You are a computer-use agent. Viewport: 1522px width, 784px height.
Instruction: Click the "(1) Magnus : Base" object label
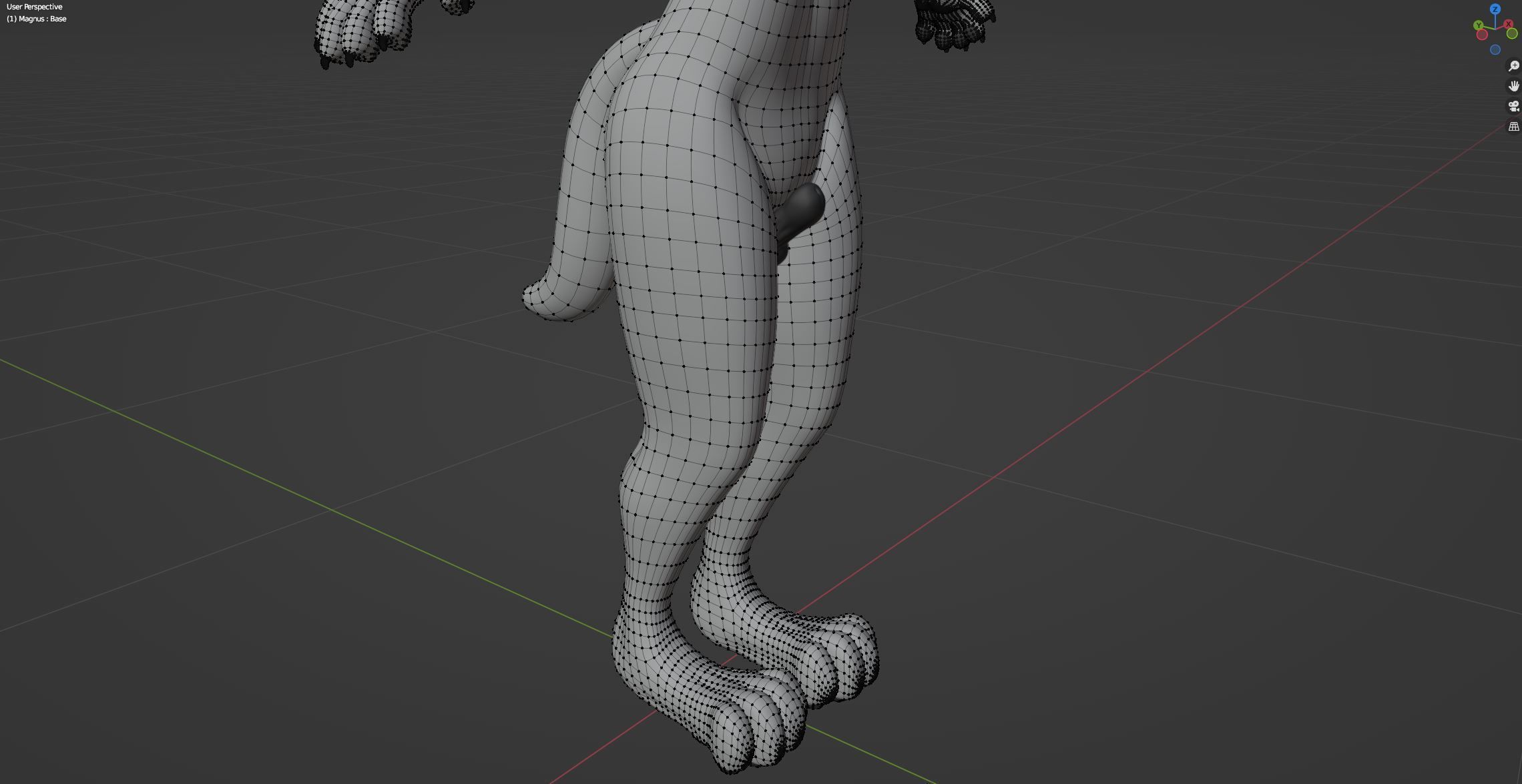(37, 19)
